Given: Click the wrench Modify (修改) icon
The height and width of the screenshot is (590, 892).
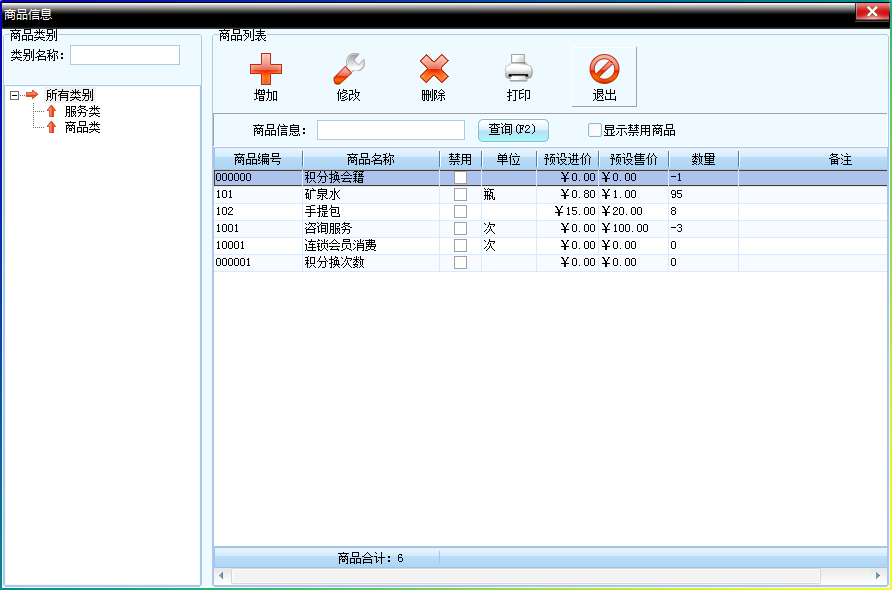Looking at the screenshot, I should pyautogui.click(x=348, y=69).
